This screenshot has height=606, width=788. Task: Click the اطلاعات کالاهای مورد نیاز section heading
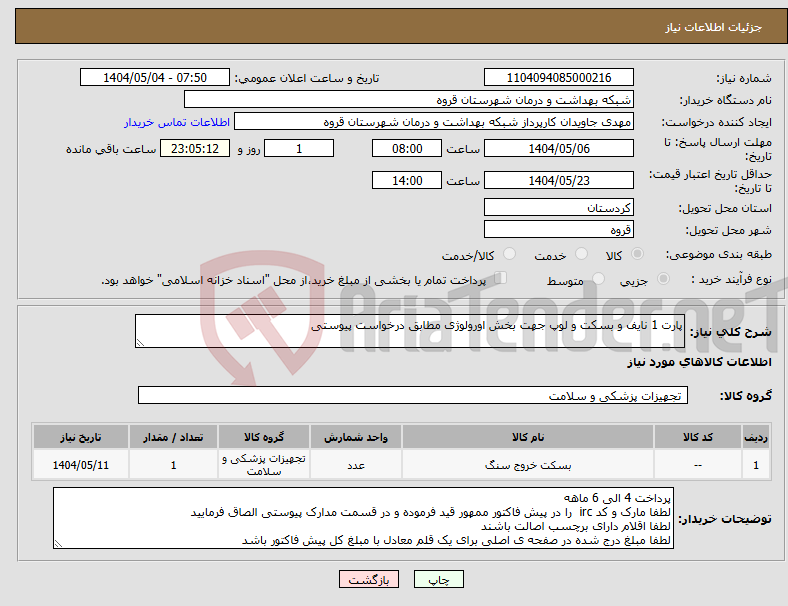point(699,362)
